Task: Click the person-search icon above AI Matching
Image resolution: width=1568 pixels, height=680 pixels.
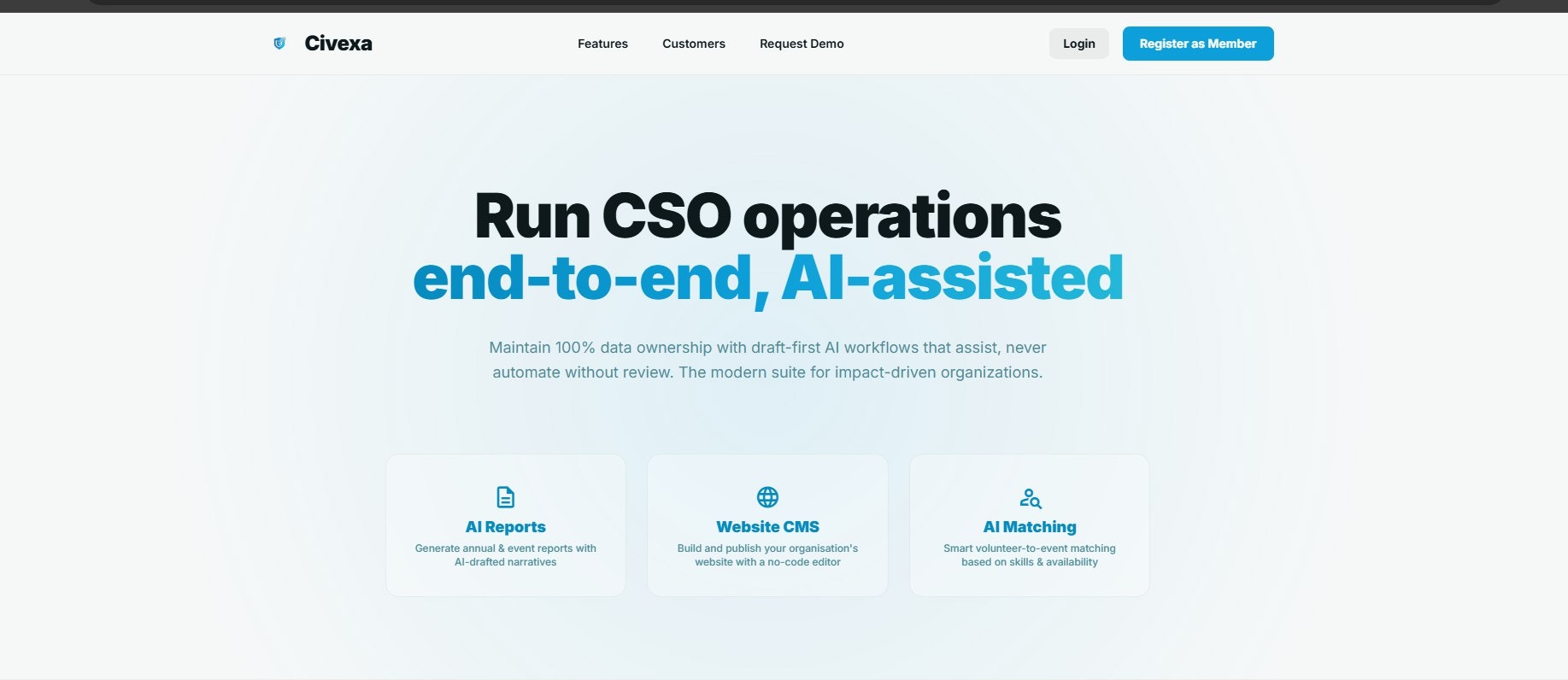Action: [x=1030, y=498]
